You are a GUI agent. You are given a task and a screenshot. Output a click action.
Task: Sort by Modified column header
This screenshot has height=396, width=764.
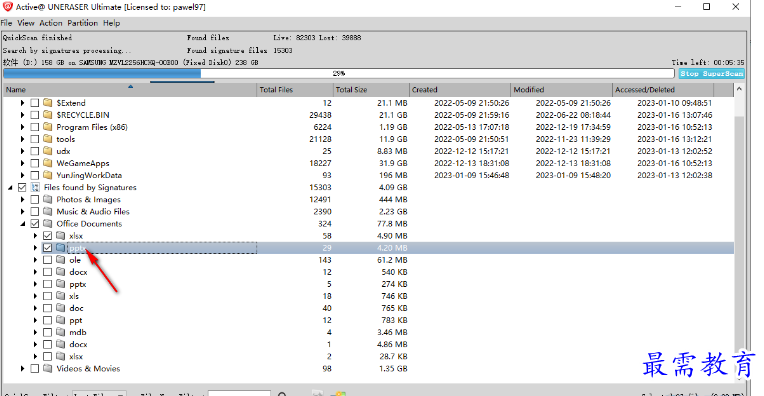561,90
